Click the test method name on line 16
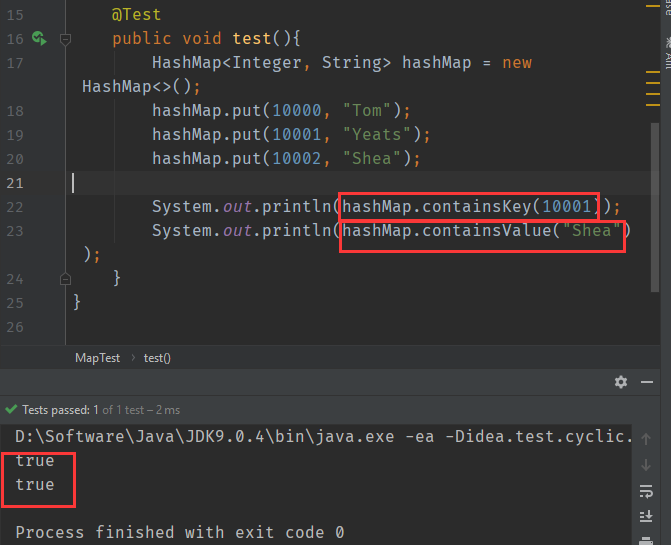Screen dimensions: 671x545 pyautogui.click(x=252, y=39)
